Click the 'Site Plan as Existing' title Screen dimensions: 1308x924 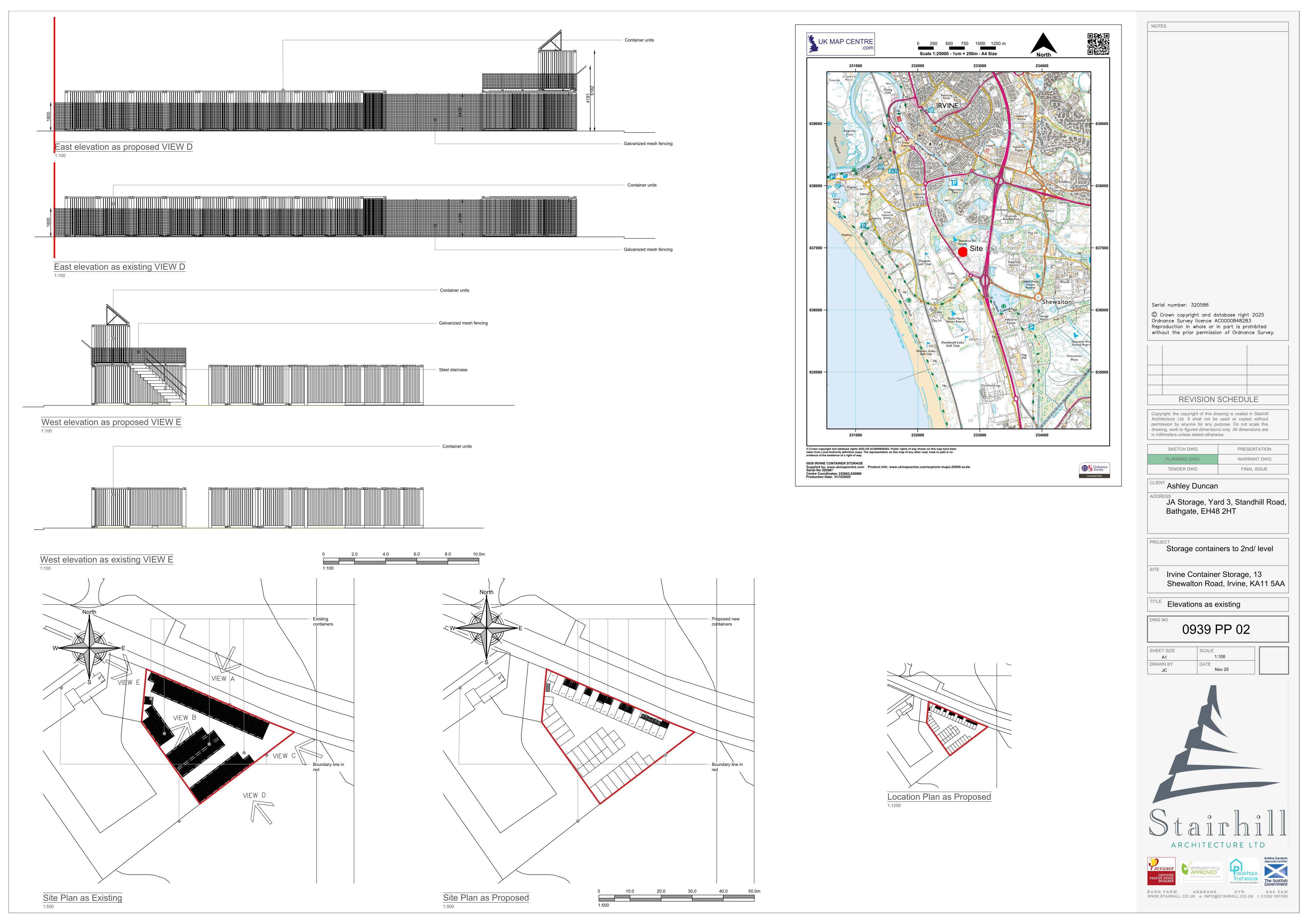[x=83, y=898]
